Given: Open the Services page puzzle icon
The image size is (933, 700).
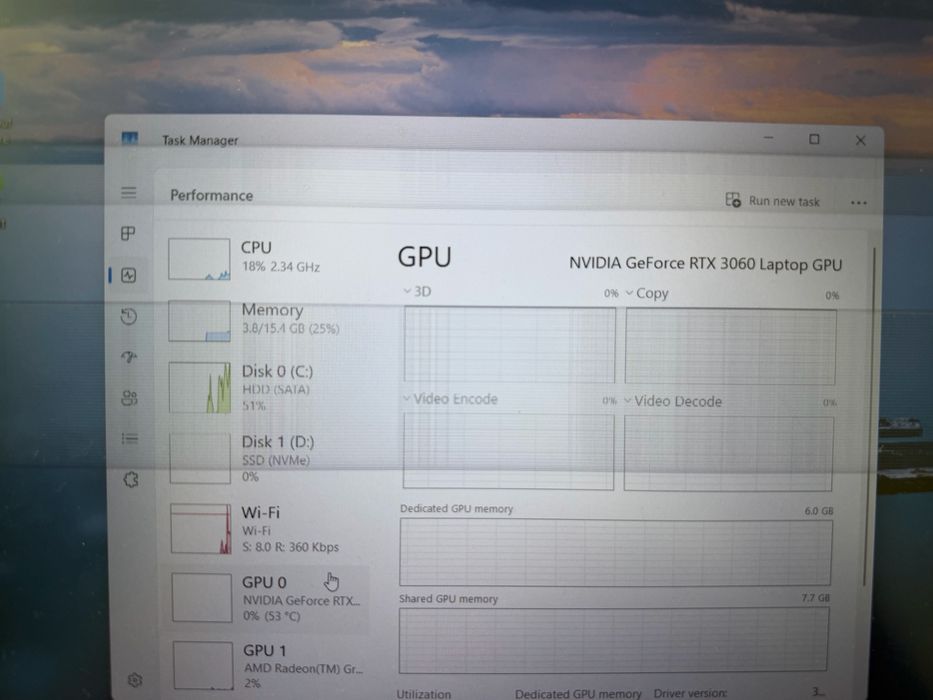Looking at the screenshot, I should pyautogui.click(x=131, y=479).
